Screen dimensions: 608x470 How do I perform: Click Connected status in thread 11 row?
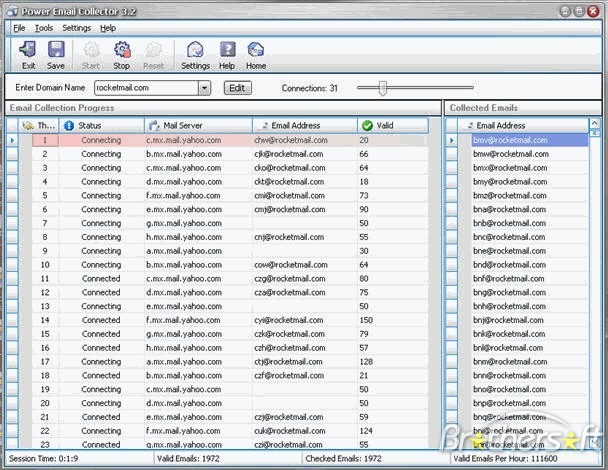click(101, 278)
